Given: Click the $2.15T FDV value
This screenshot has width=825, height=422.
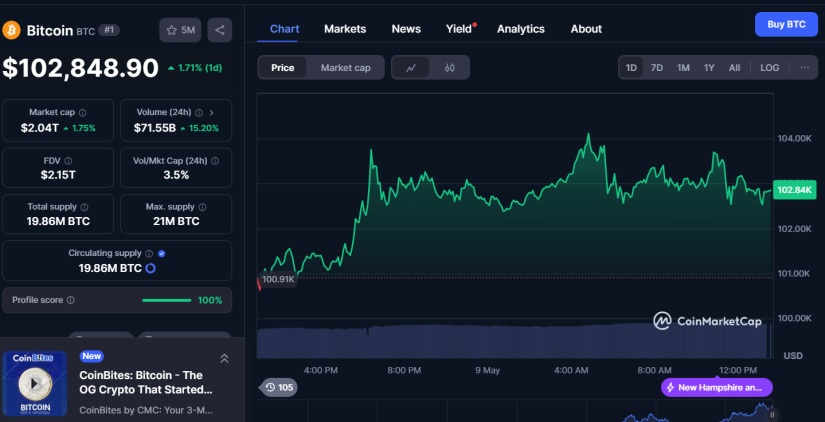Looking at the screenshot, I should [58, 175].
